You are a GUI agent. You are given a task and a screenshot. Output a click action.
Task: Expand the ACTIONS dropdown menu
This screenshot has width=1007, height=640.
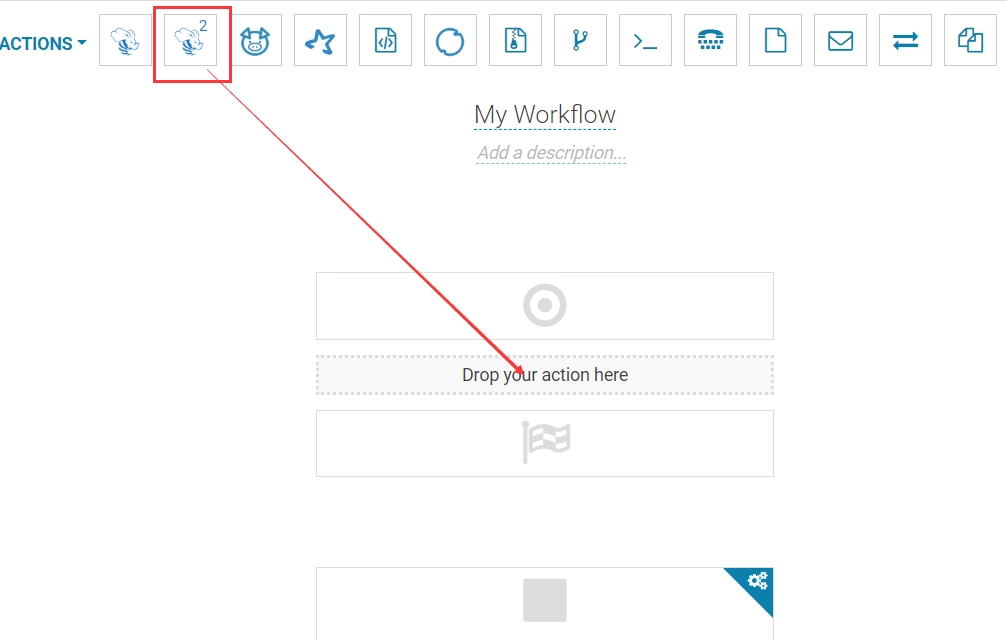pos(42,44)
